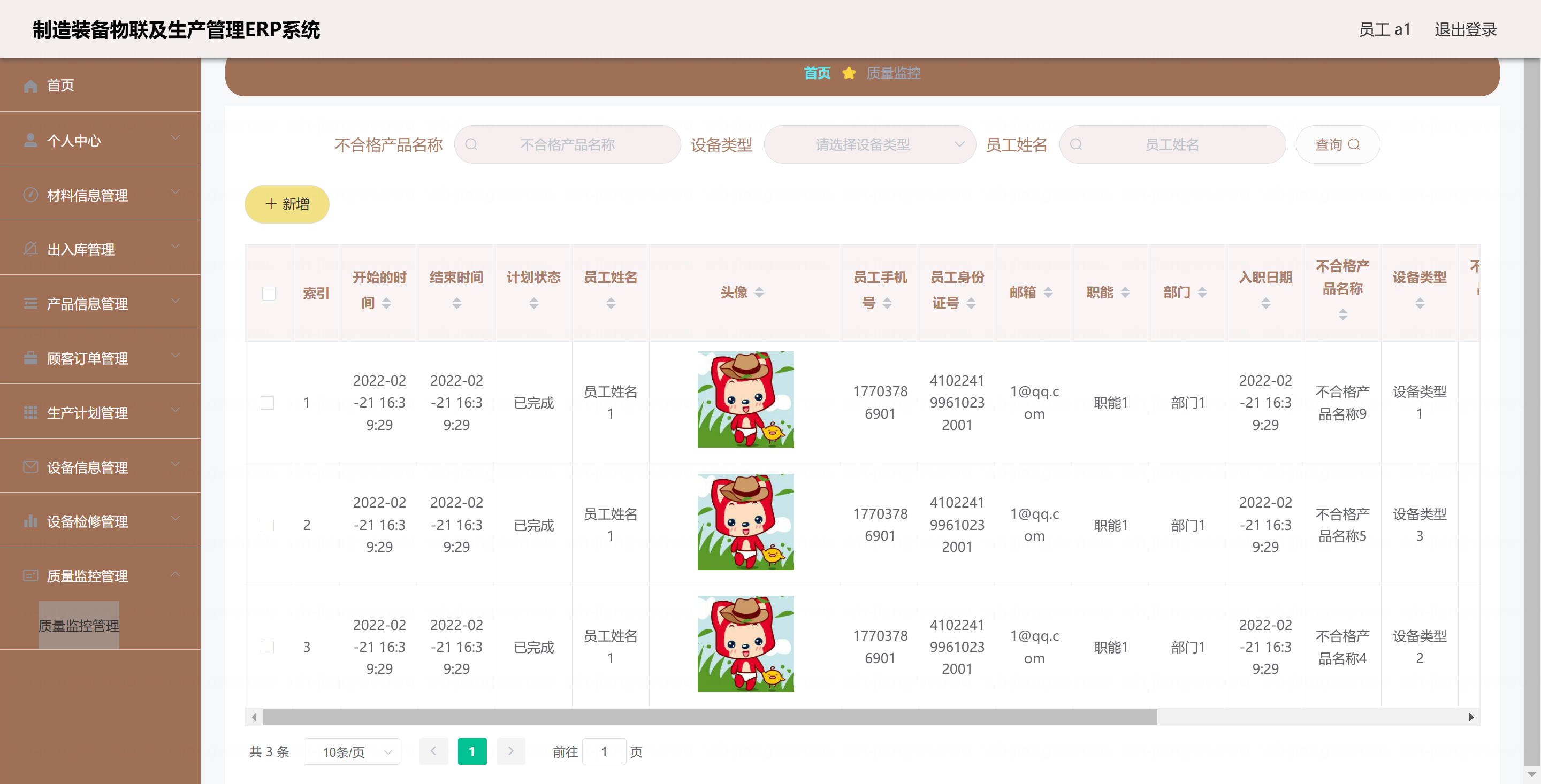Check the checkbox for row index 3
Image resolution: width=1541 pixels, height=784 pixels.
[x=268, y=647]
